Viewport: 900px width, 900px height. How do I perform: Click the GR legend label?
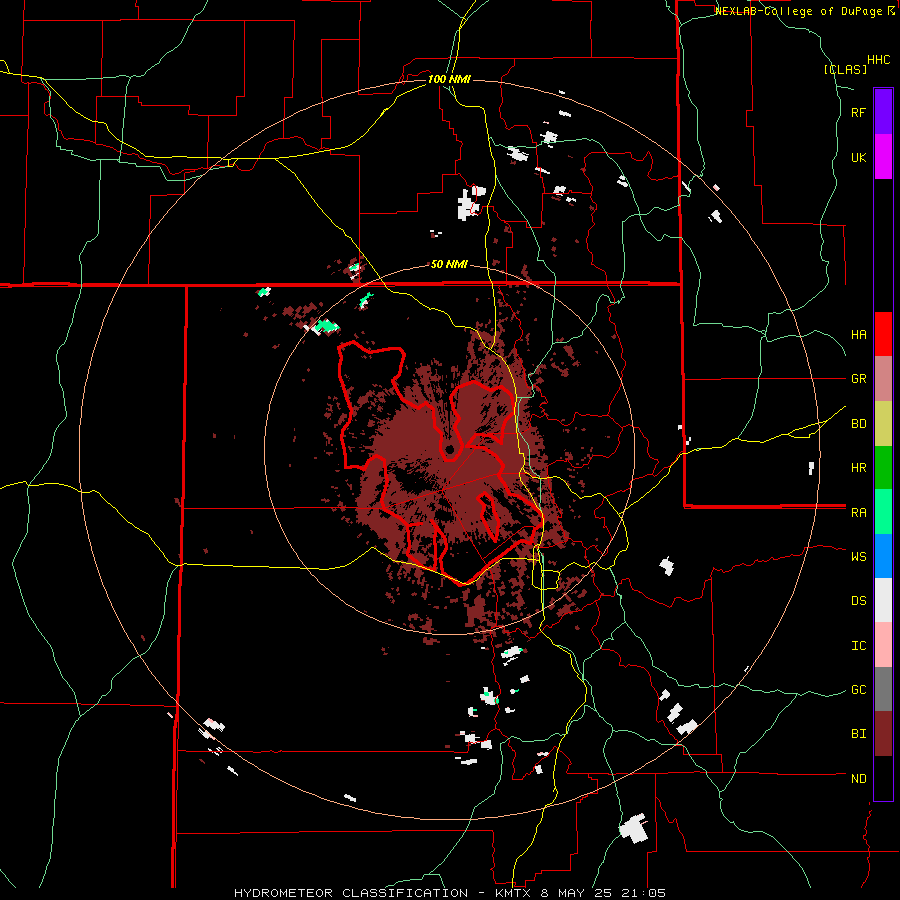coord(858,379)
